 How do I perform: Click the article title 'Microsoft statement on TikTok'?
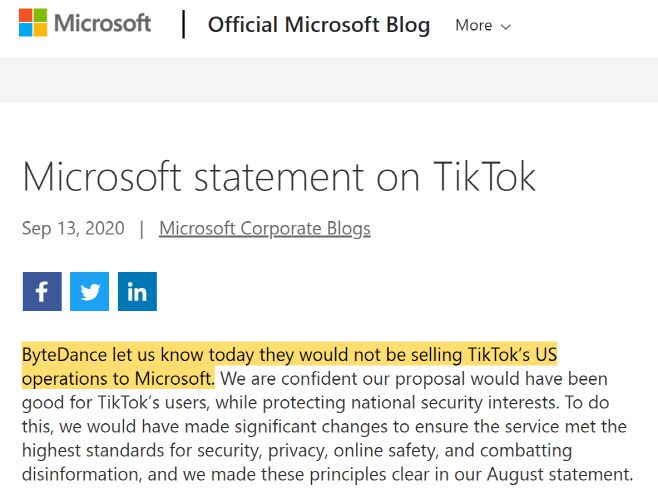(279, 176)
